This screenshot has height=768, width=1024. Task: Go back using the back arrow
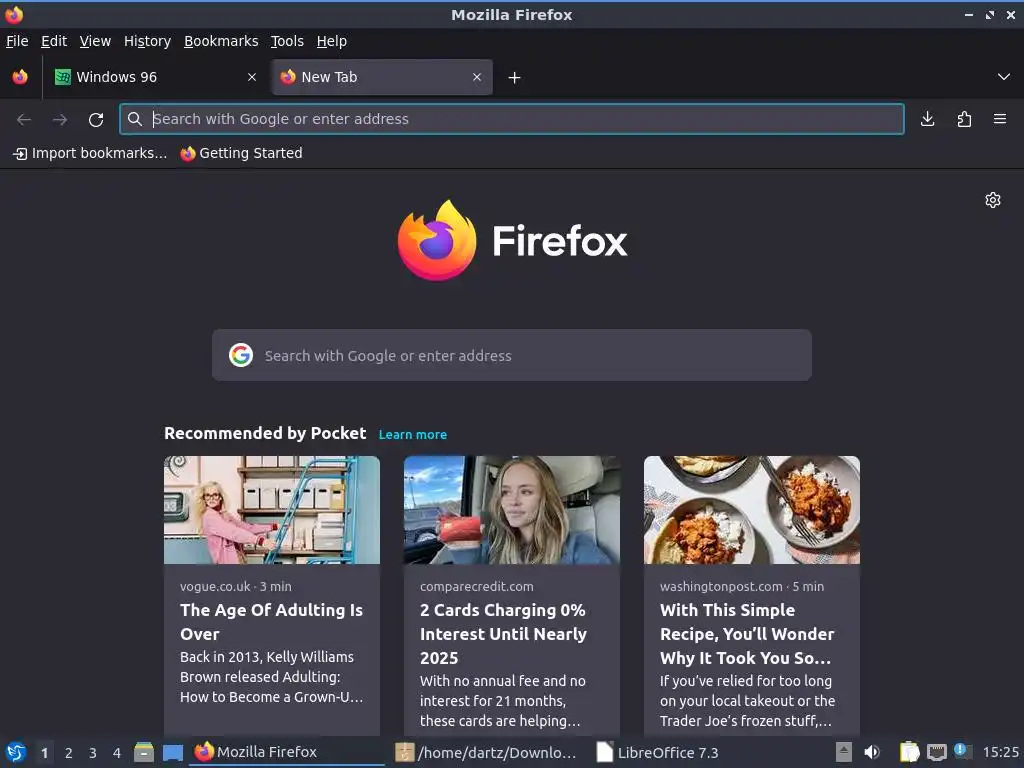coord(24,120)
